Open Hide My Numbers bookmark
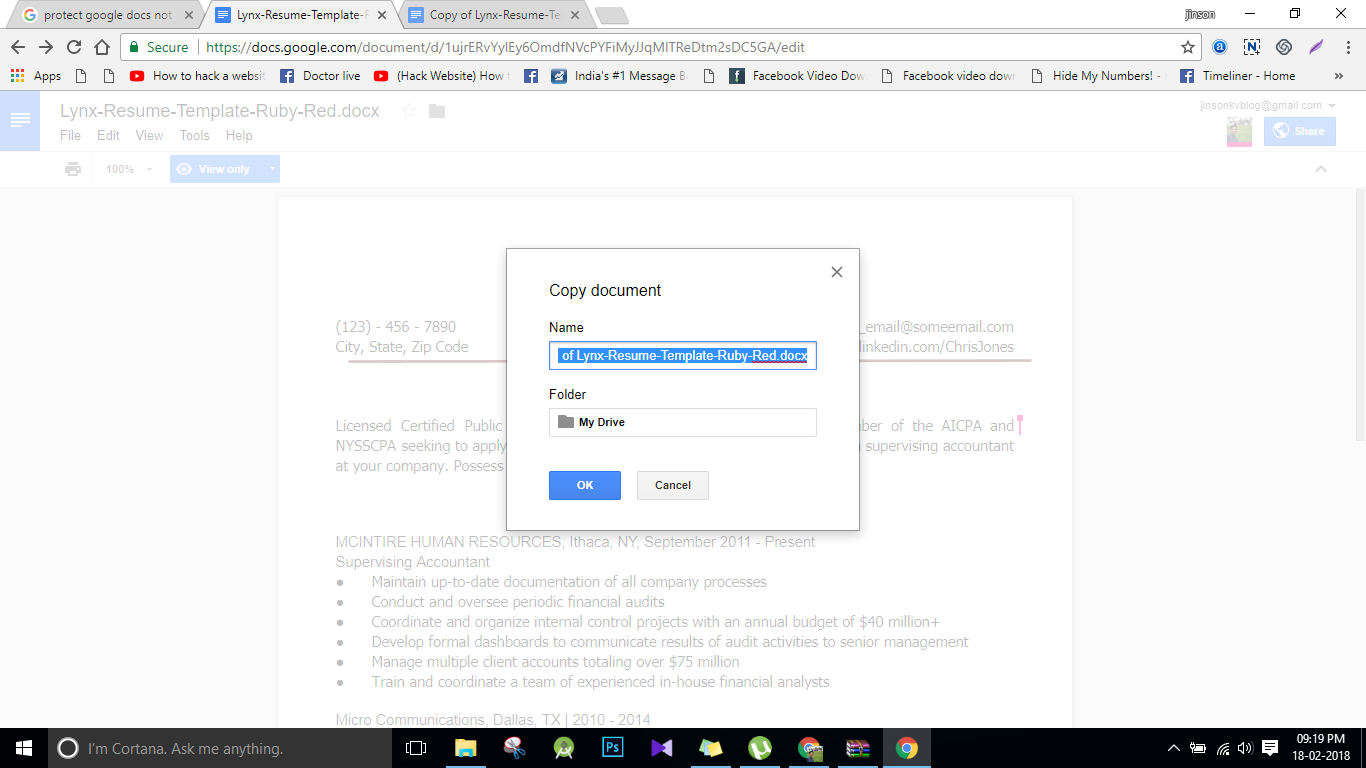 coord(1097,76)
